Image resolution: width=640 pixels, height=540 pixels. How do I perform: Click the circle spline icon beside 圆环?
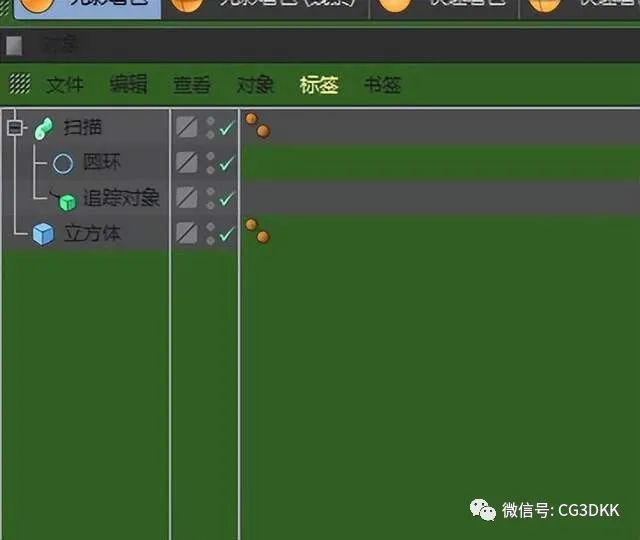(x=63, y=164)
